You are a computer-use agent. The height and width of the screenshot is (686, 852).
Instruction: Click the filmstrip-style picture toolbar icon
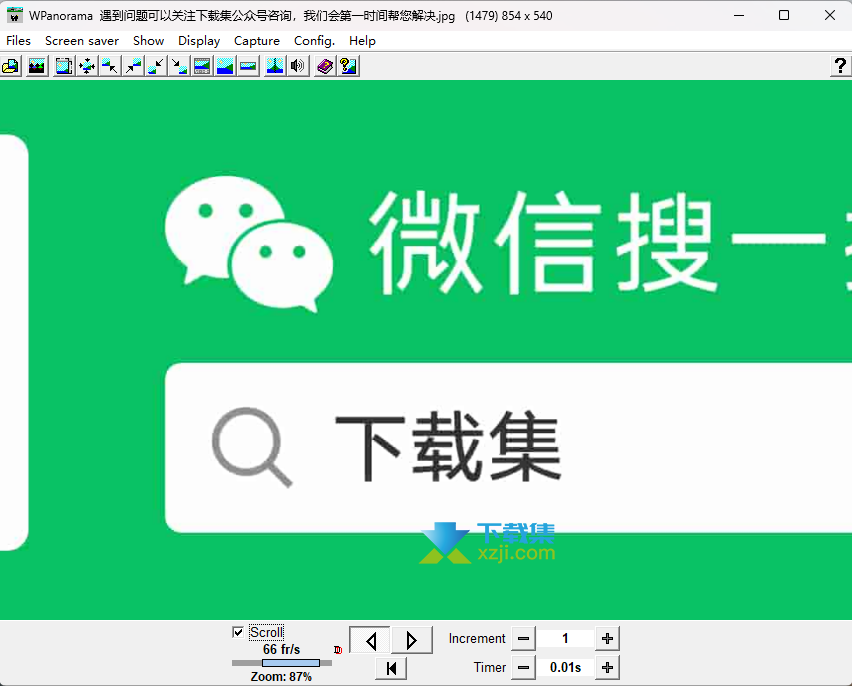tap(202, 66)
